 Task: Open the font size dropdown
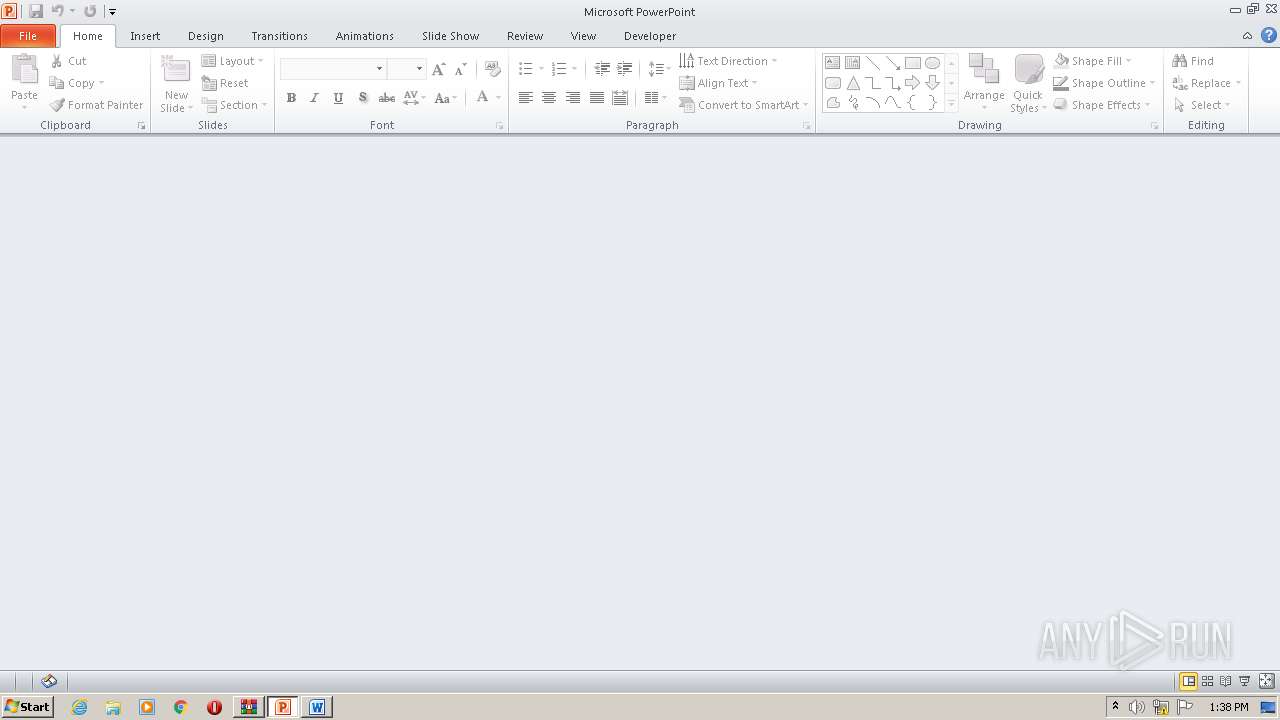419,69
